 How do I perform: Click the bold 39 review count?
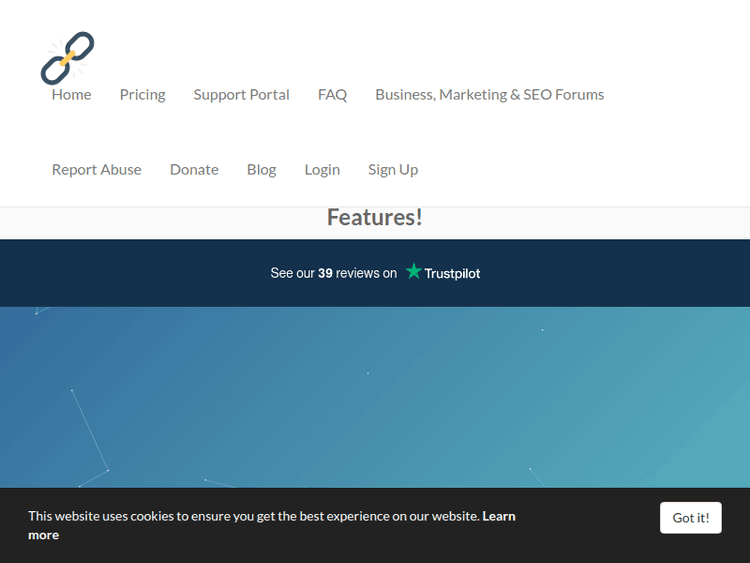(325, 273)
